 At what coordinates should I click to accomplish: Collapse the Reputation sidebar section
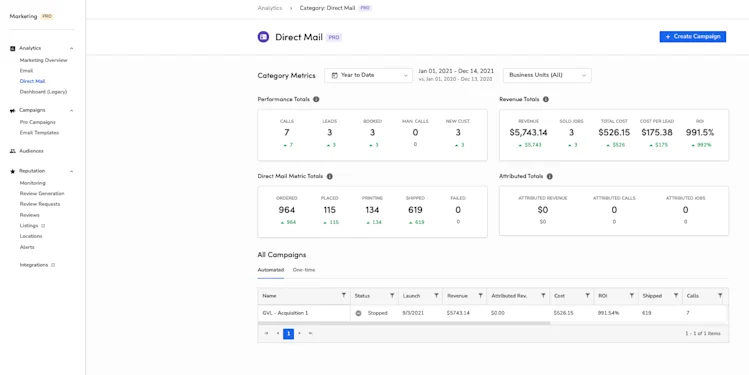pyautogui.click(x=72, y=171)
